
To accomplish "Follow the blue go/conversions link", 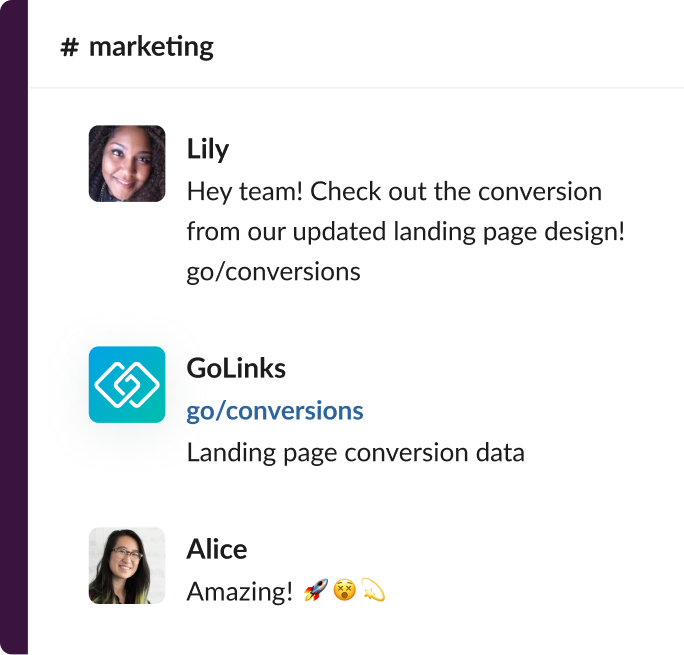I will click(x=275, y=411).
